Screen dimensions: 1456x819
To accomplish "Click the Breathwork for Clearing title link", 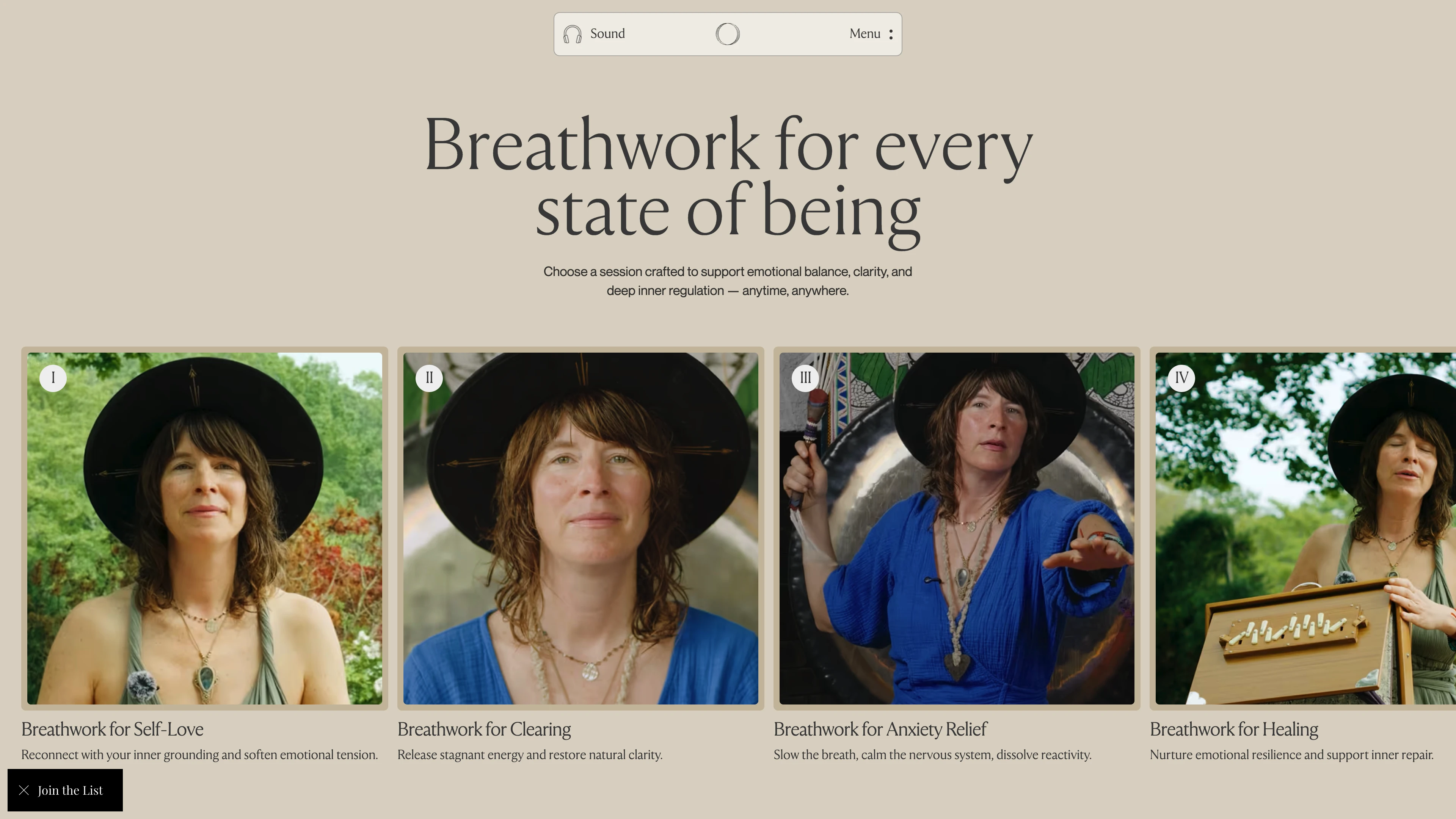I will click(x=485, y=729).
